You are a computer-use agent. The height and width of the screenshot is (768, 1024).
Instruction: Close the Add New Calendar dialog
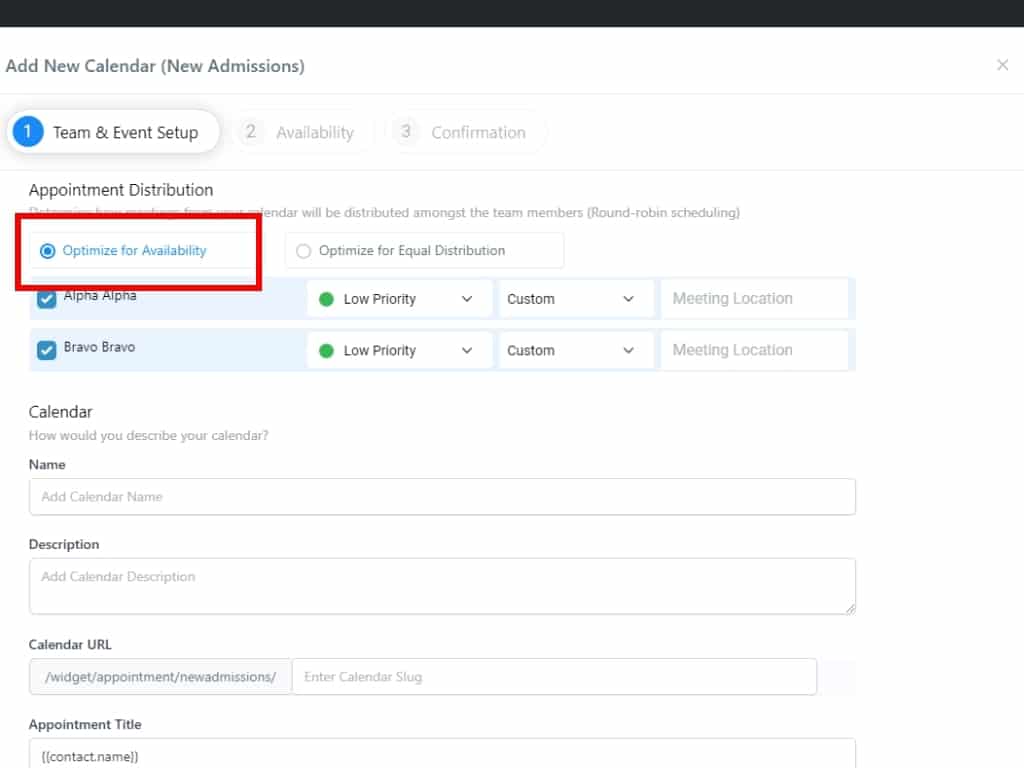pyautogui.click(x=1002, y=65)
